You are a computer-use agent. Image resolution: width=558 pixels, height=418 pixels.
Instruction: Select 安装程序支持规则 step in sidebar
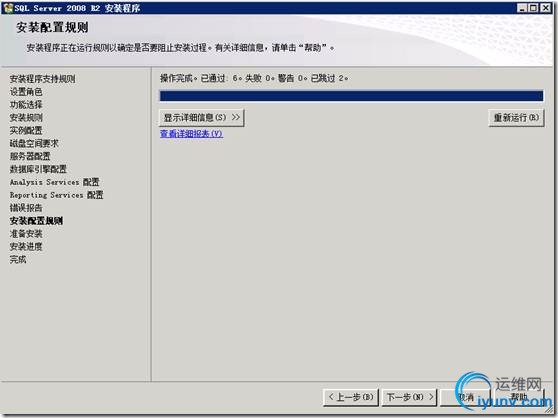42,79
